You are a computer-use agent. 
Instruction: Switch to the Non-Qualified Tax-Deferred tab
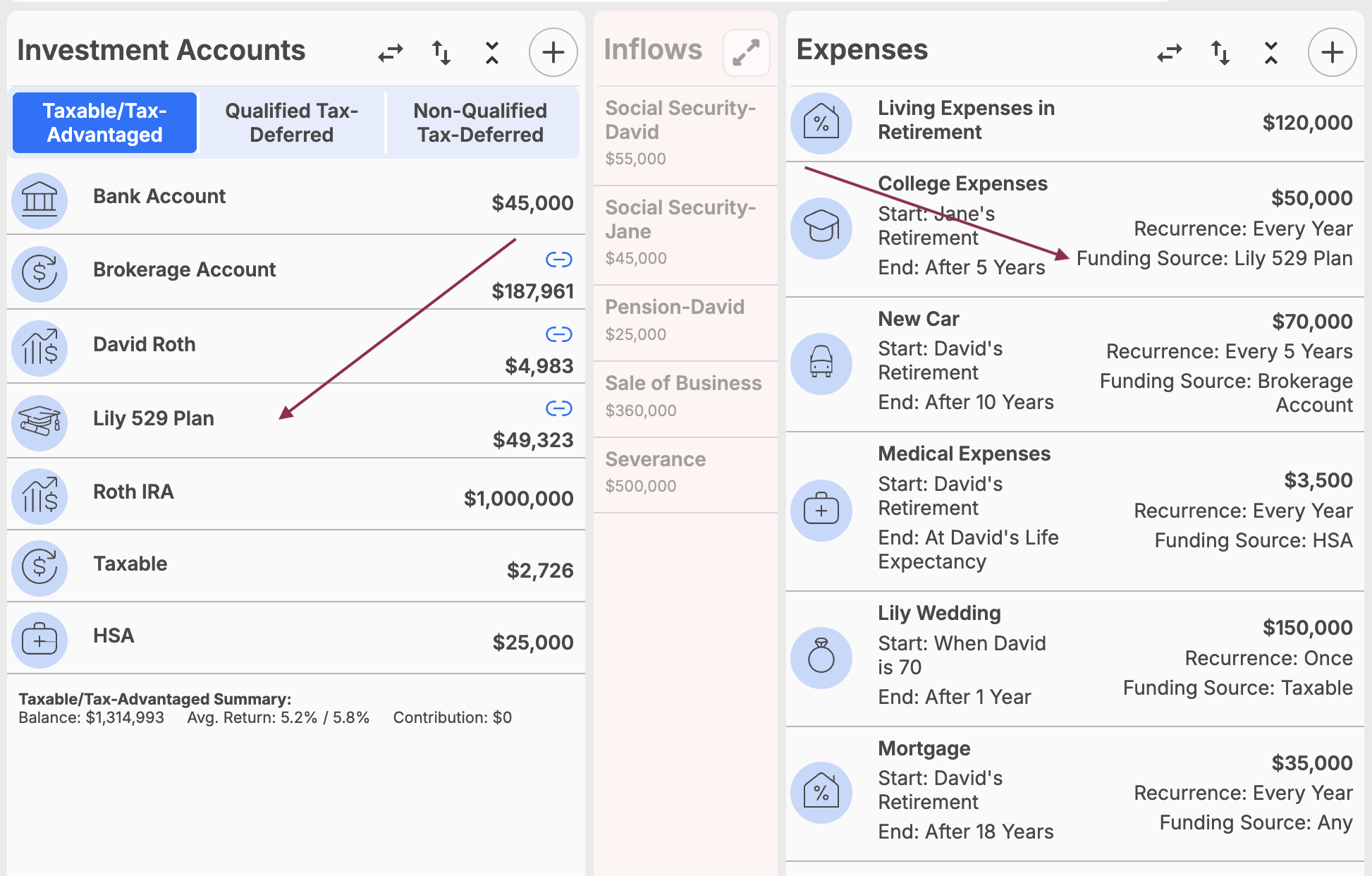[480, 122]
